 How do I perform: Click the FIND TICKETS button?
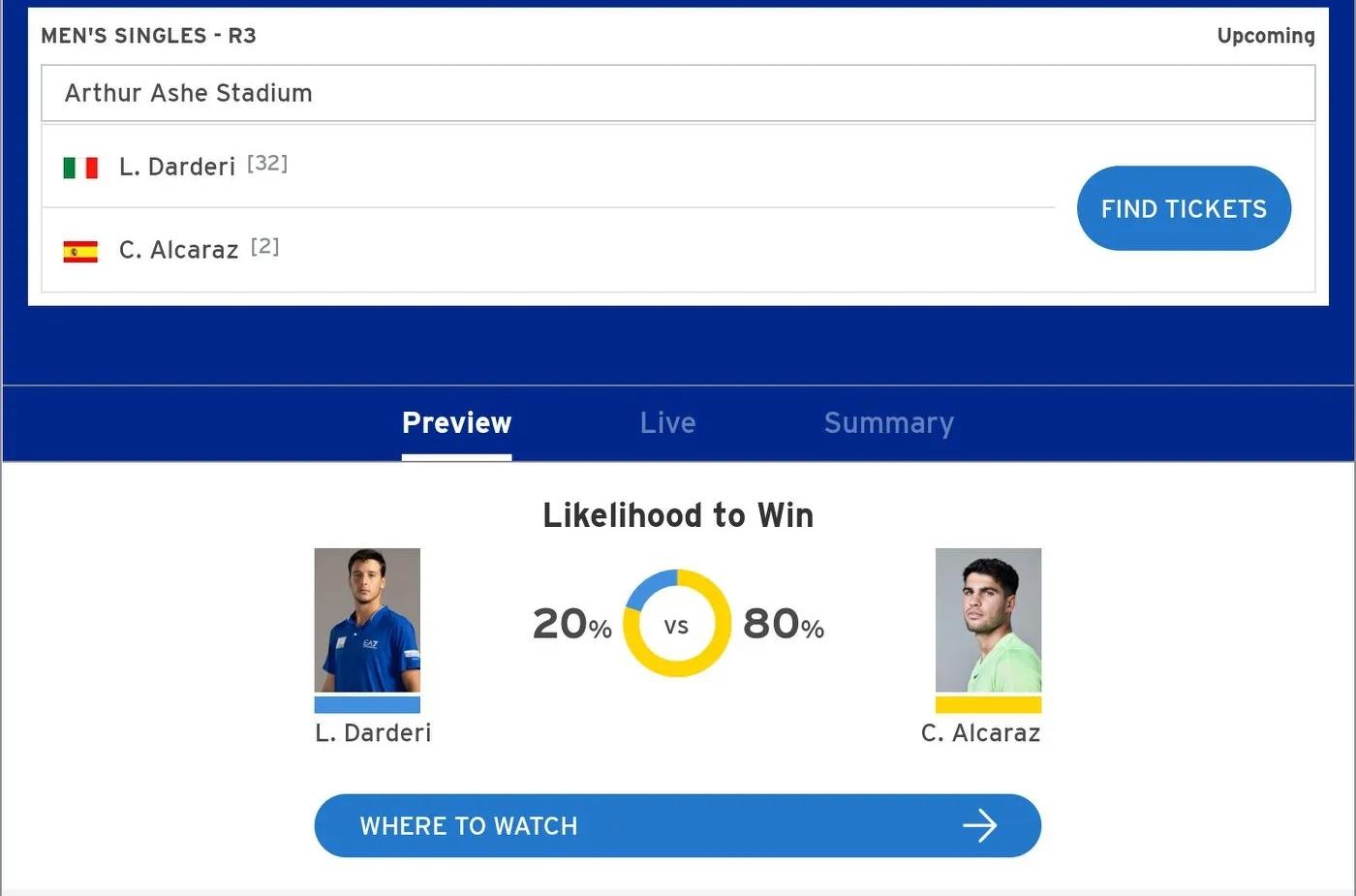coord(1184,208)
